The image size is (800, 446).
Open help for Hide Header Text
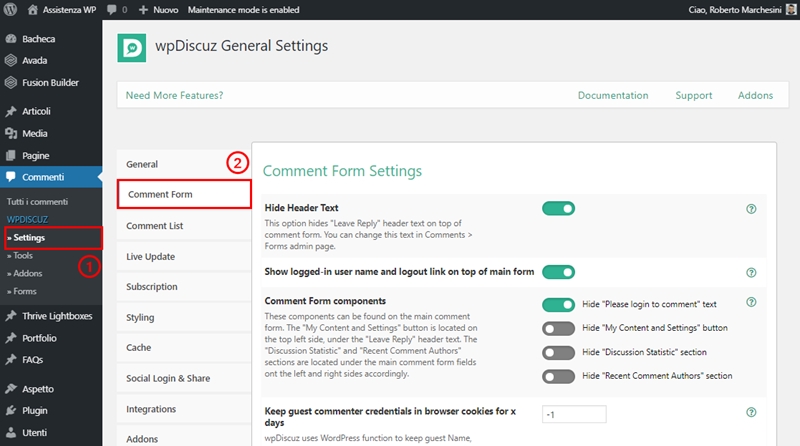751,209
